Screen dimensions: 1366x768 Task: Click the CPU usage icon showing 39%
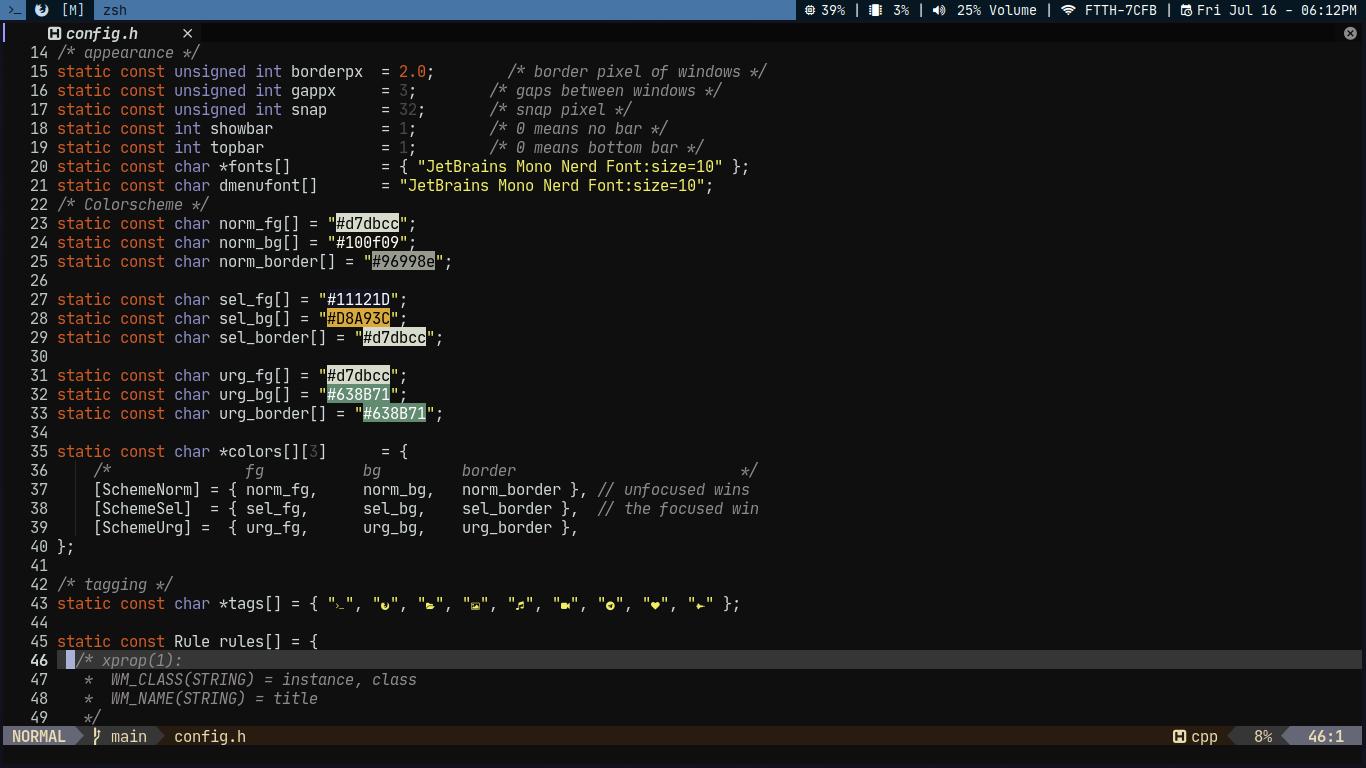[810, 10]
